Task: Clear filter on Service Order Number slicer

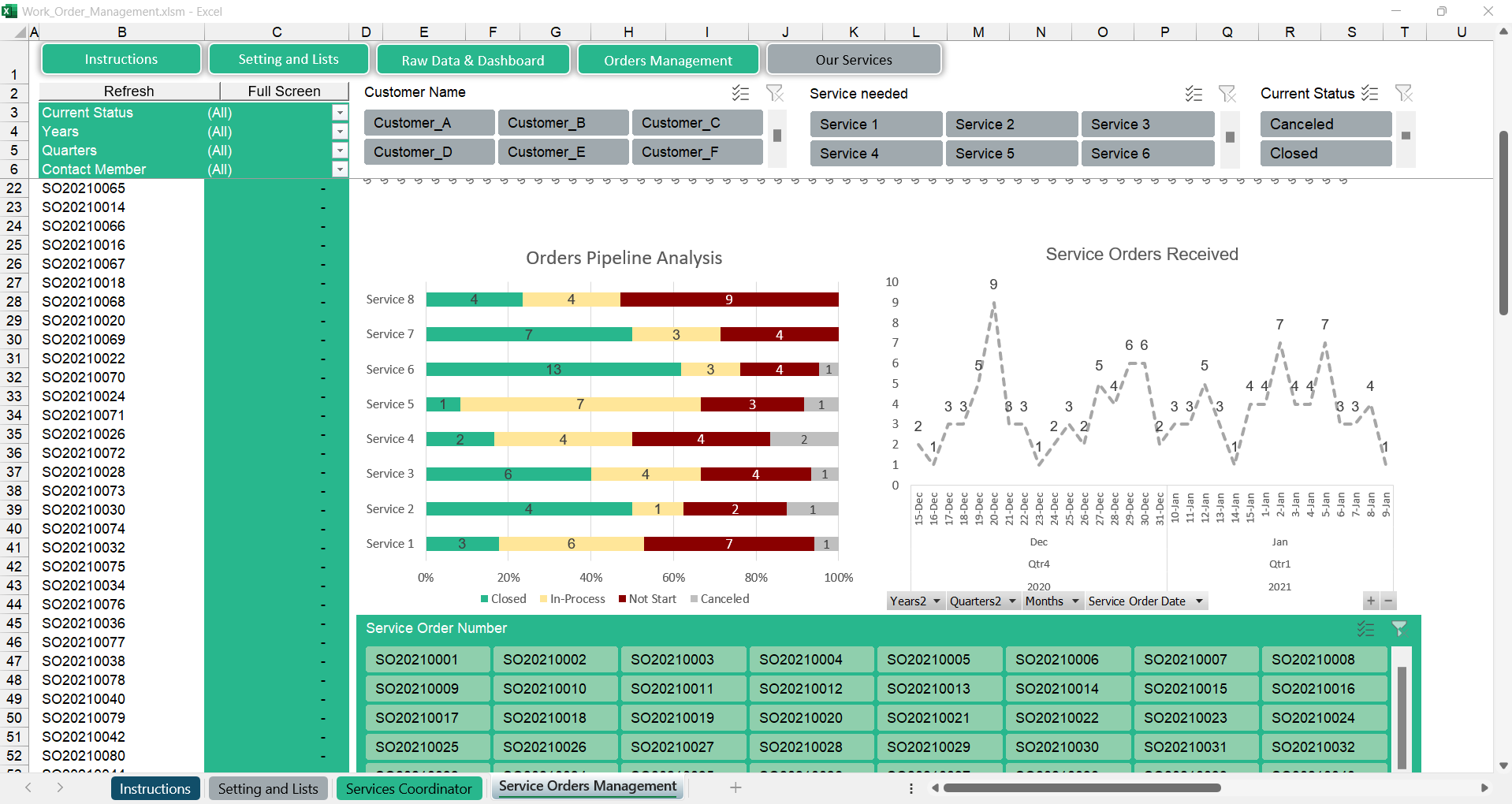Action: coord(1398,628)
